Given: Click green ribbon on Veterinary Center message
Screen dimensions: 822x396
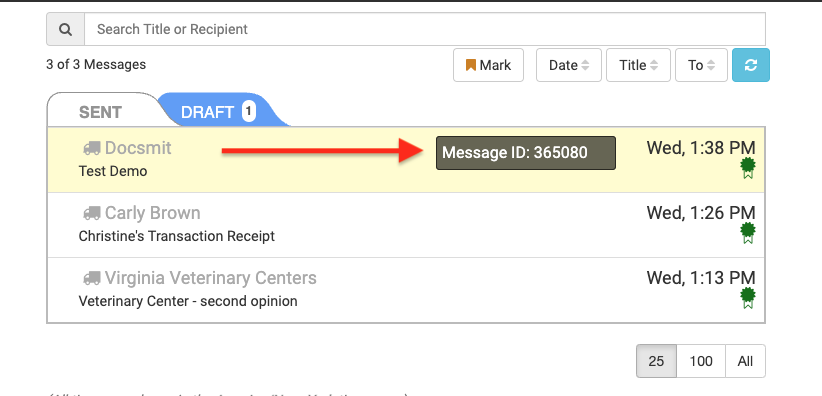Looking at the screenshot, I should pyautogui.click(x=748, y=298).
